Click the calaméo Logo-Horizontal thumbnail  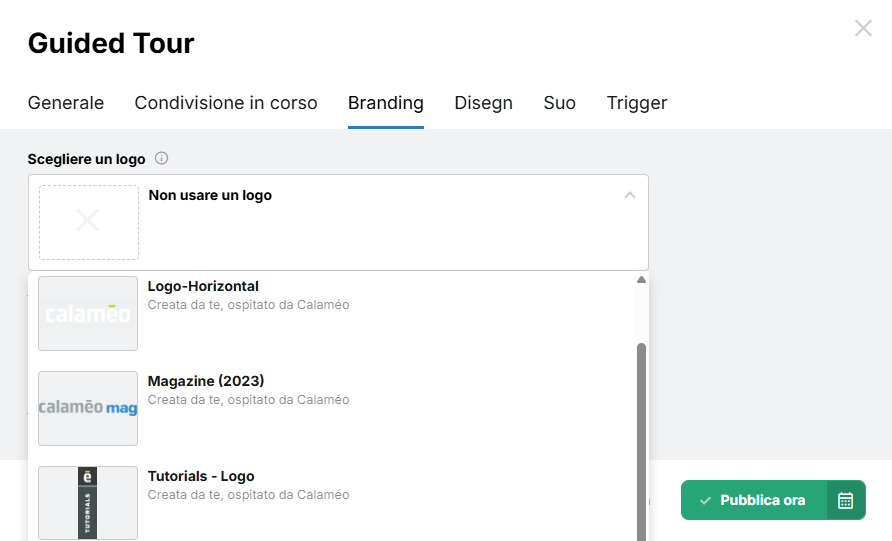88,313
